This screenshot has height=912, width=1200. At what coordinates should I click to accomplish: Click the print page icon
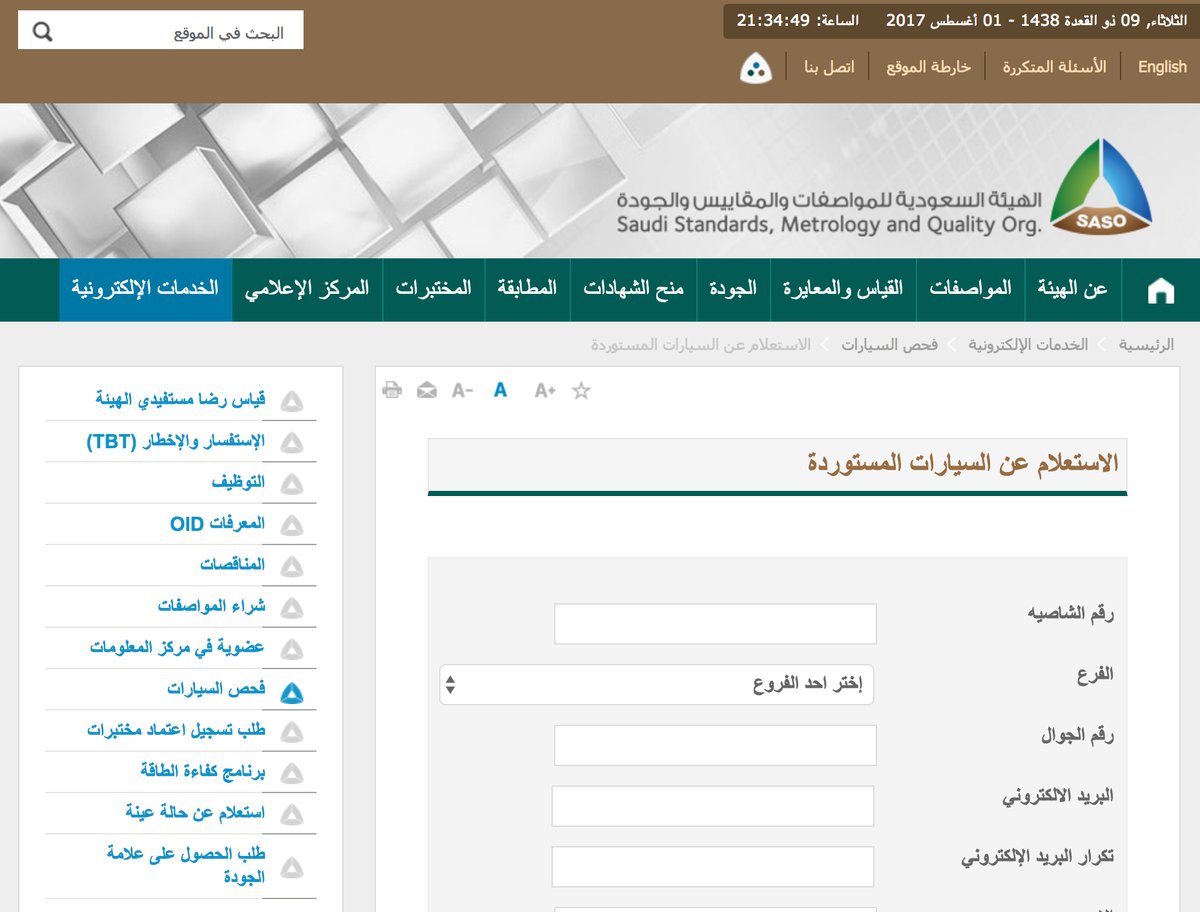[x=392, y=390]
